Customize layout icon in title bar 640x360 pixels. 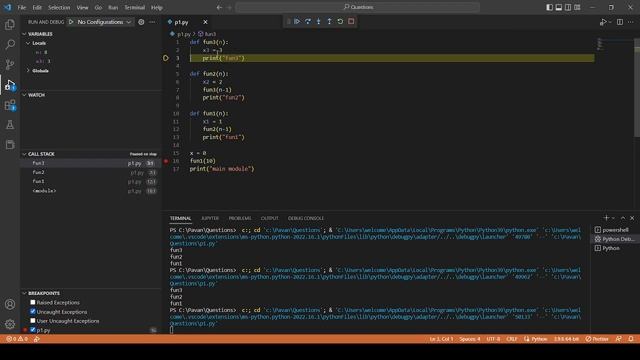click(577, 7)
